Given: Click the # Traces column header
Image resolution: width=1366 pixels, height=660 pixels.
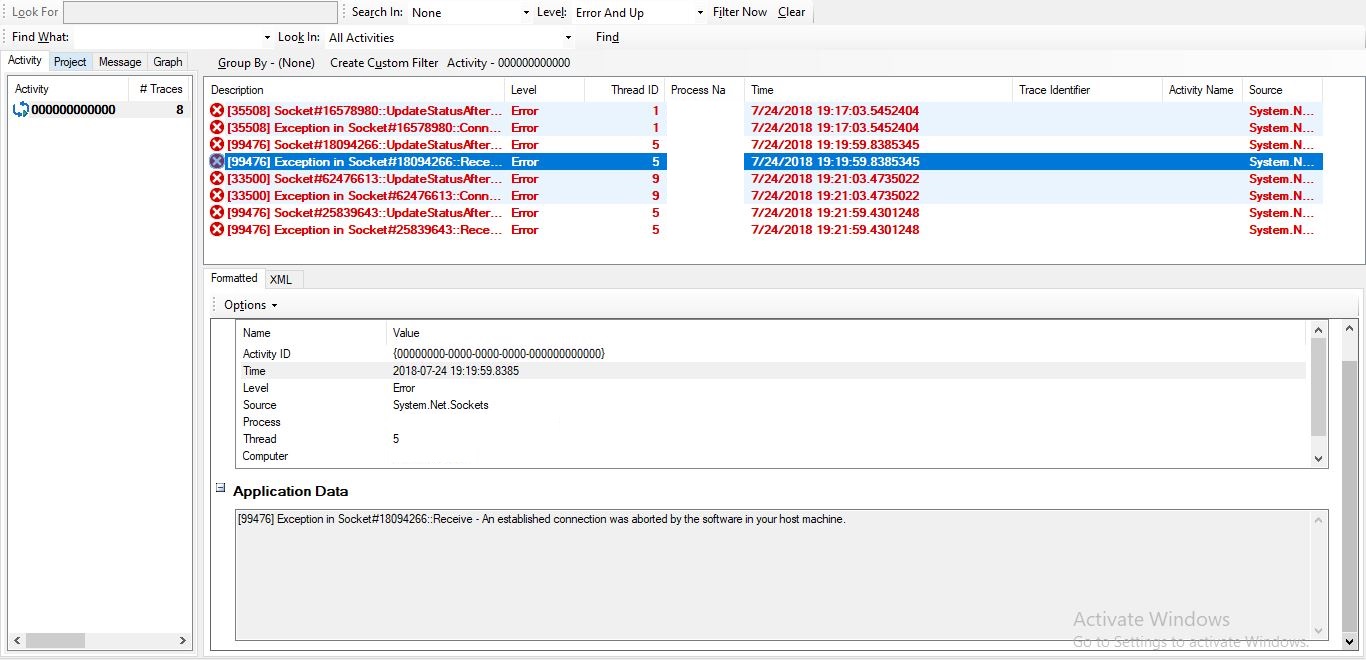Looking at the screenshot, I should 159,89.
